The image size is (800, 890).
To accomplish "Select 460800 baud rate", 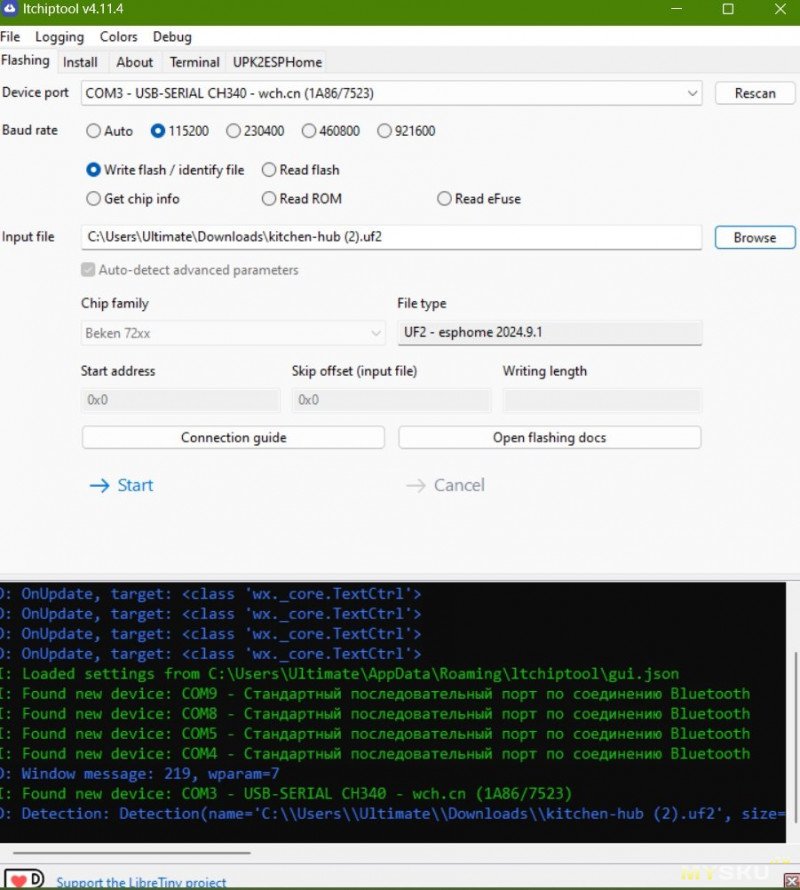I will click(x=309, y=131).
